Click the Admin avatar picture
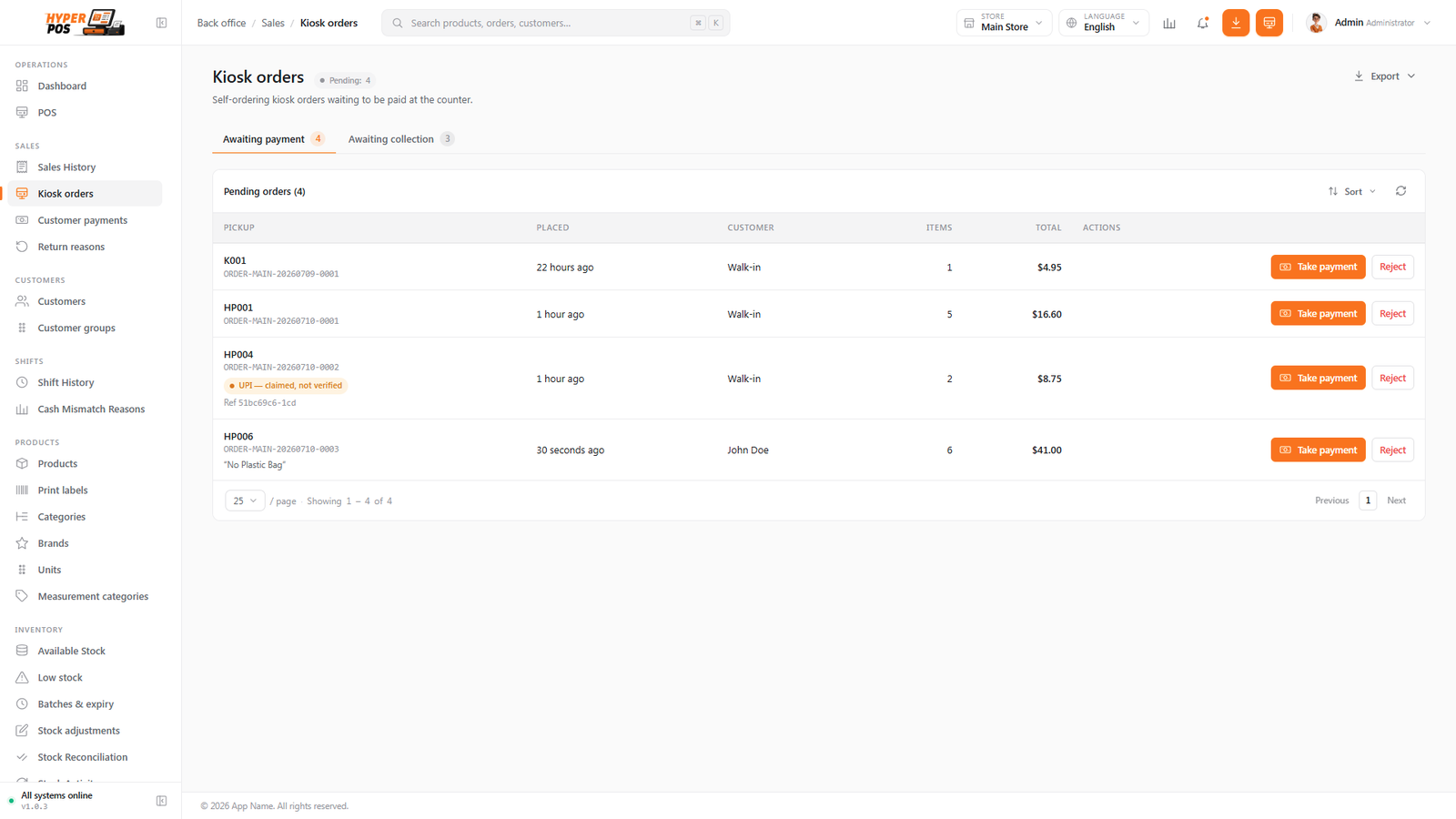The image size is (1456, 819). 1316,23
